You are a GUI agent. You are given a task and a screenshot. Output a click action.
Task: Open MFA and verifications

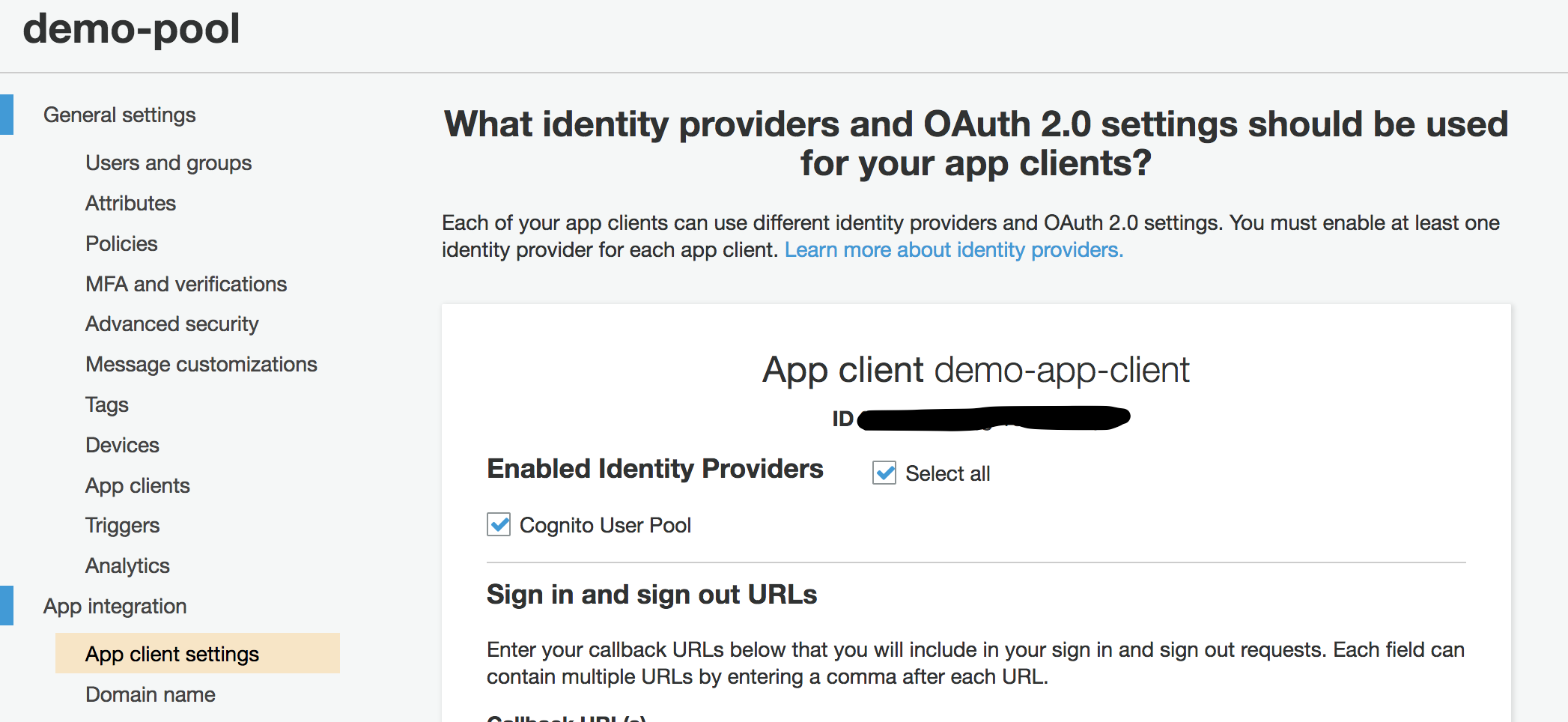186,284
